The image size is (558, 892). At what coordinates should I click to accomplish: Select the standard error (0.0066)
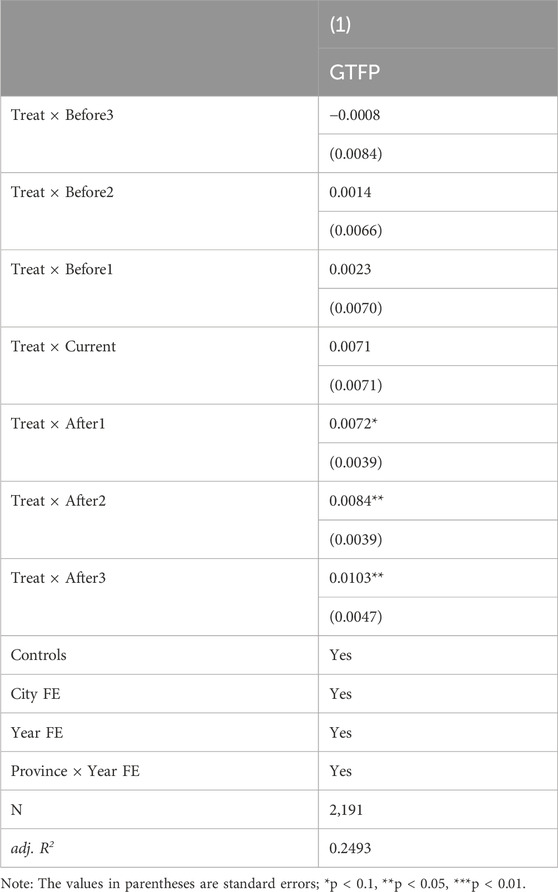pos(356,231)
